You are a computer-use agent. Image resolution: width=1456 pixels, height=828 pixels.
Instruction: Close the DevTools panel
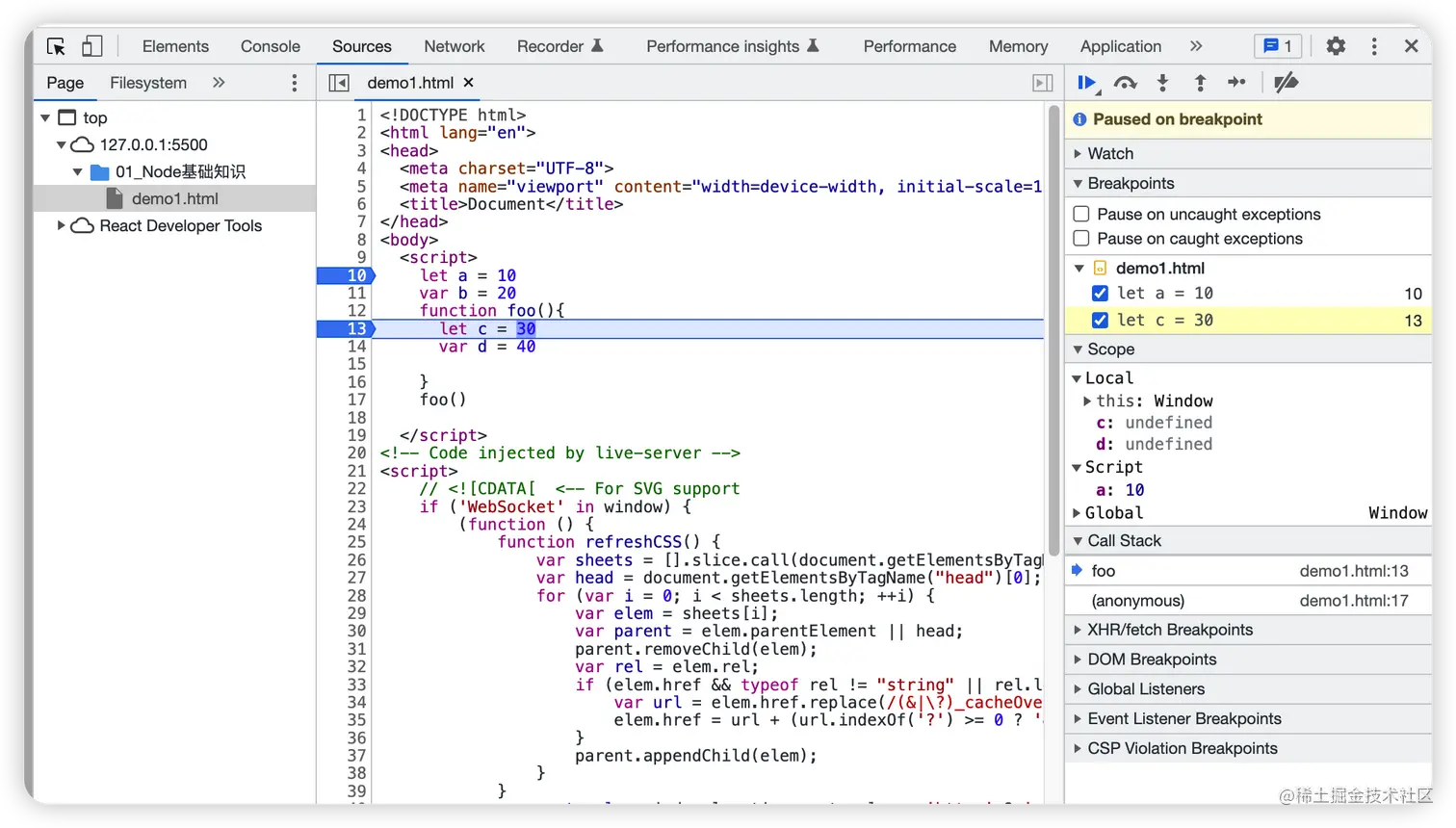(1412, 46)
